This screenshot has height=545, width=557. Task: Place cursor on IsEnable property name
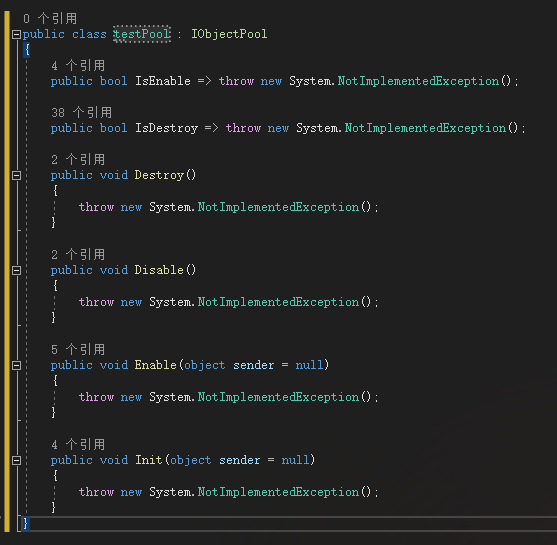[x=163, y=81]
